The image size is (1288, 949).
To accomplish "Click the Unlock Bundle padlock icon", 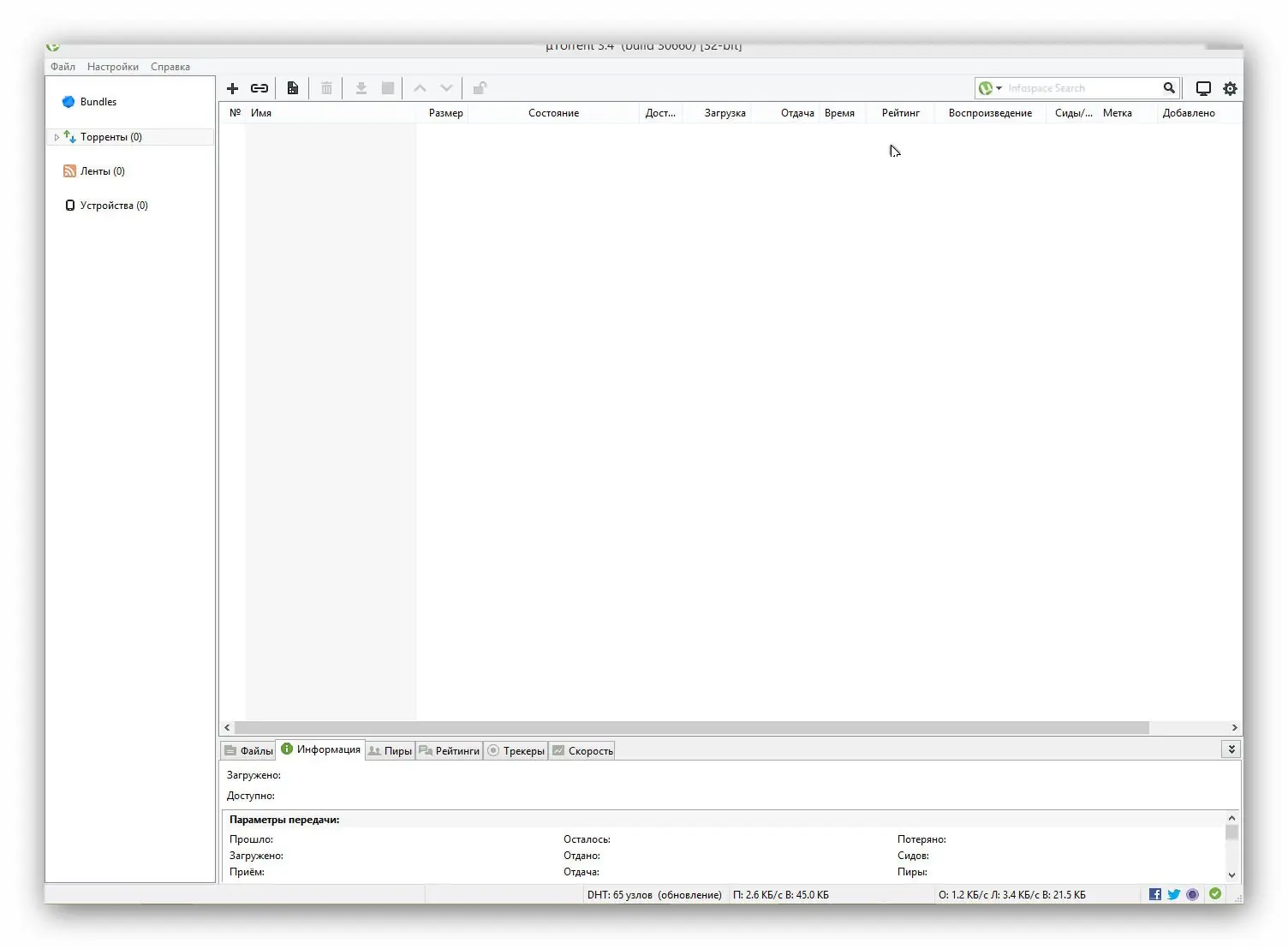I will click(x=480, y=88).
